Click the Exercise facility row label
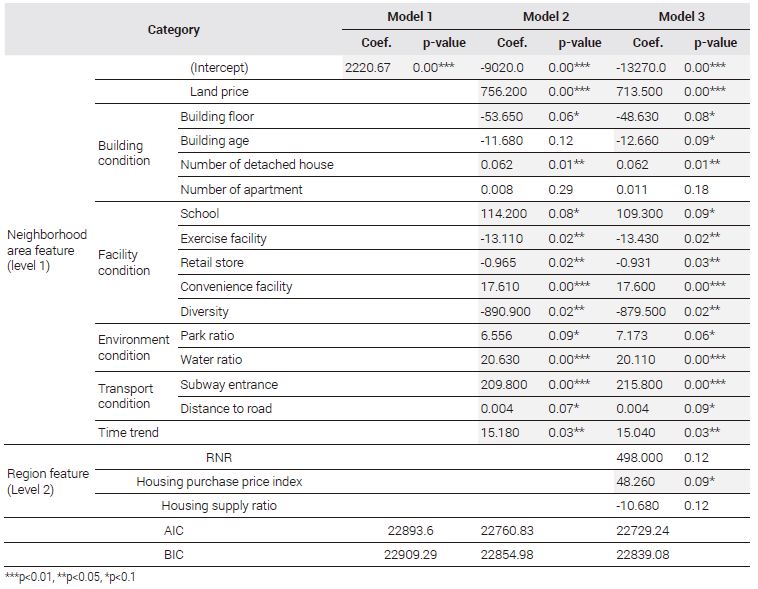The height and width of the screenshot is (589, 758). pos(223,238)
